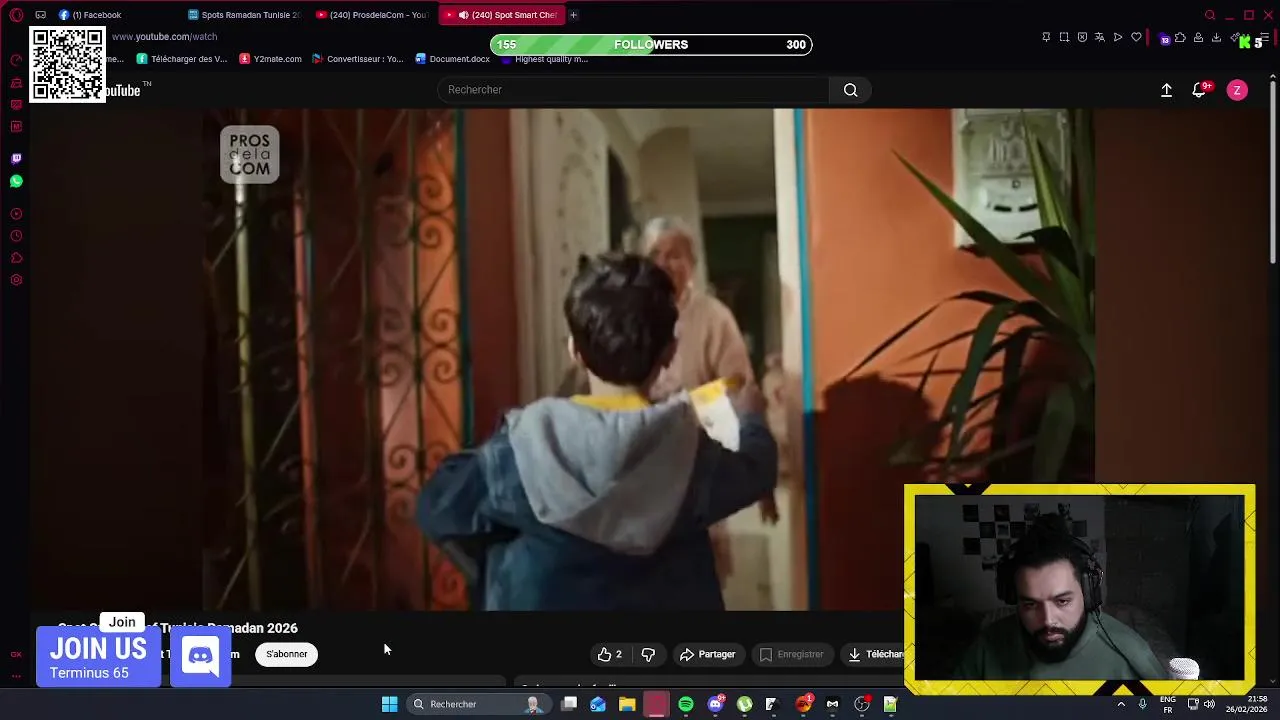Open WhatsApp in the sidebar
1280x720 pixels.
point(16,181)
